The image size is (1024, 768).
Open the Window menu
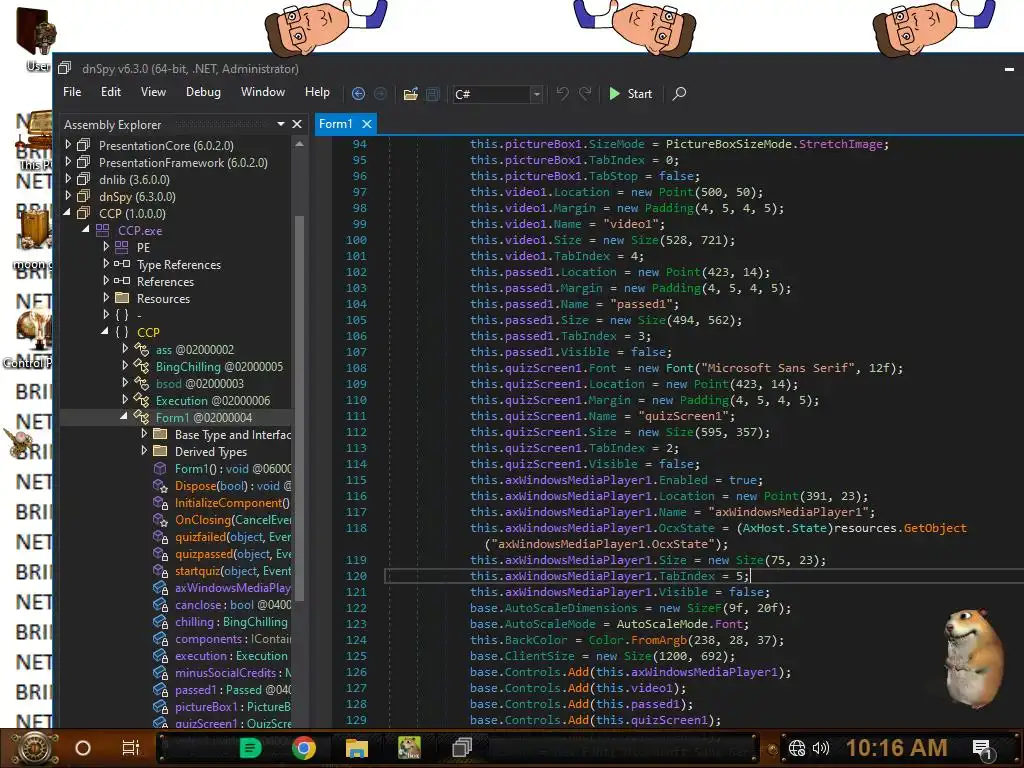click(263, 92)
